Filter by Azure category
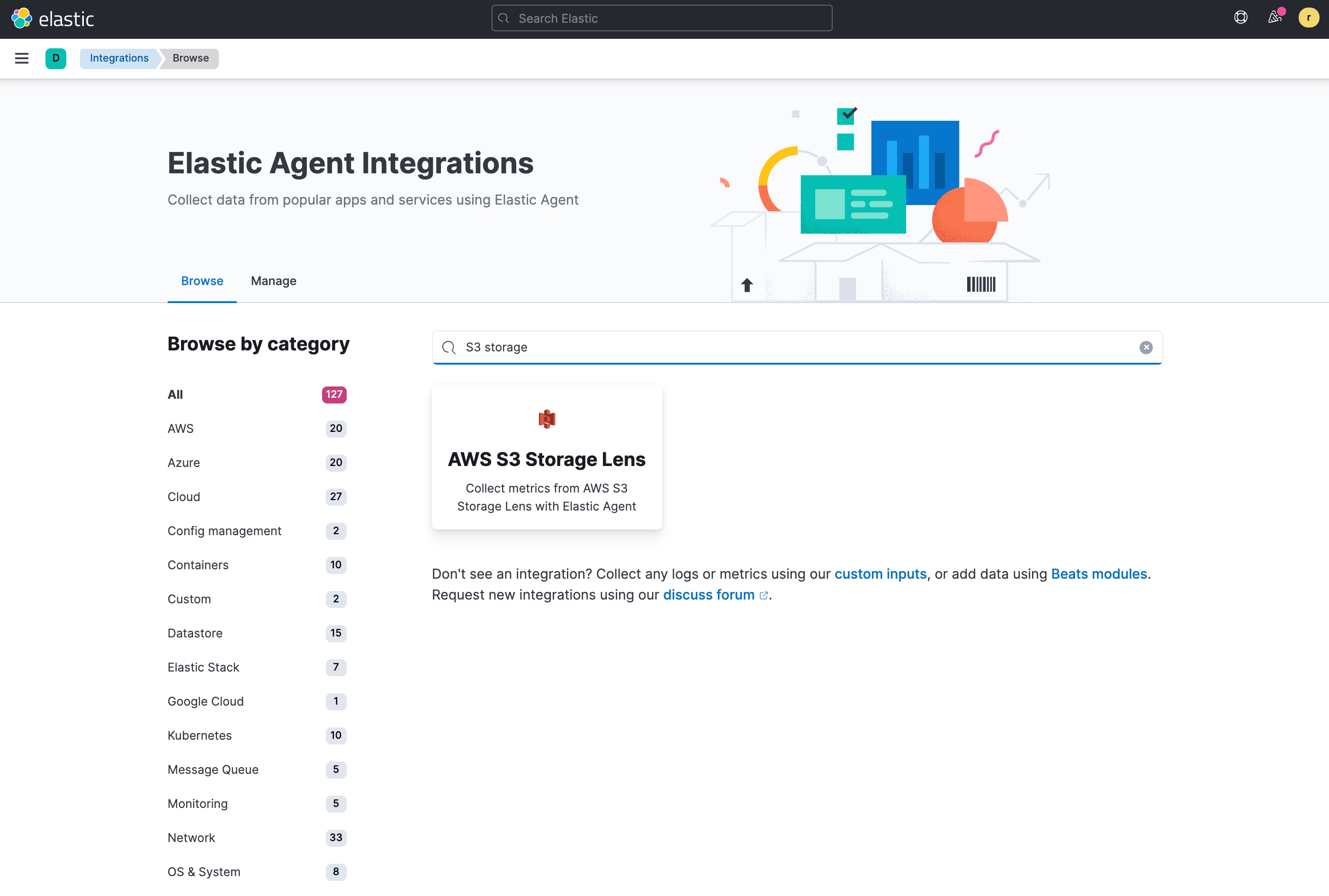 click(x=257, y=463)
